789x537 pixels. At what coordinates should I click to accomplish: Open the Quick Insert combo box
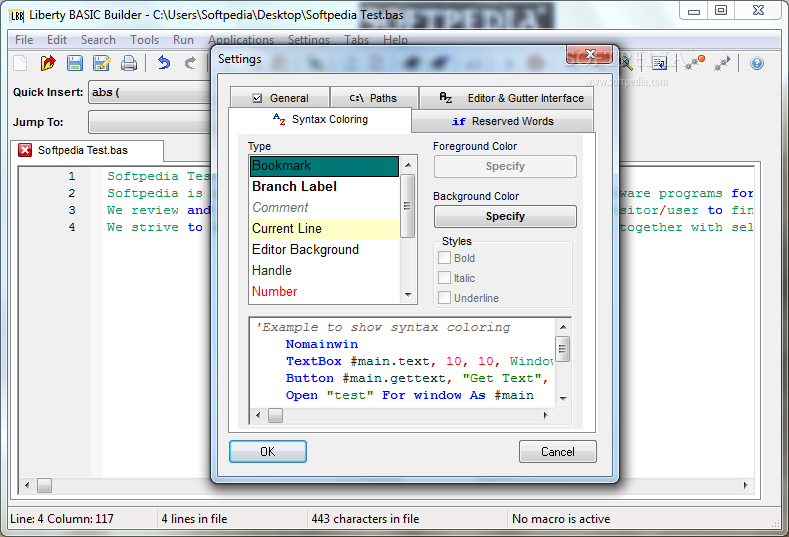(149, 93)
